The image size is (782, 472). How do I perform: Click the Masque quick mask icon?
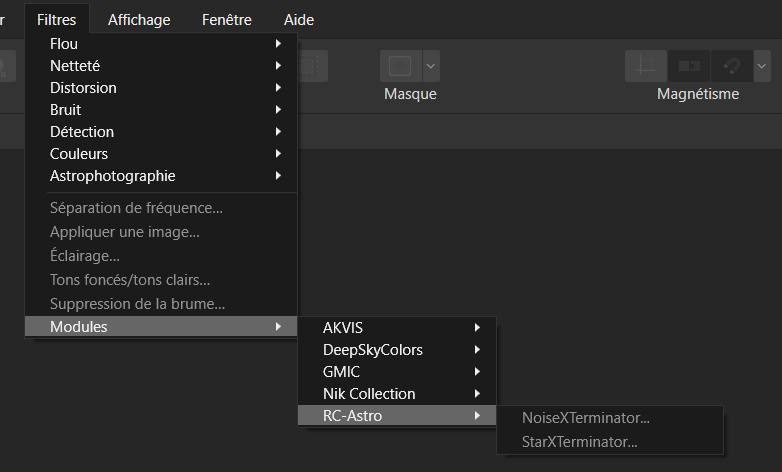click(400, 66)
